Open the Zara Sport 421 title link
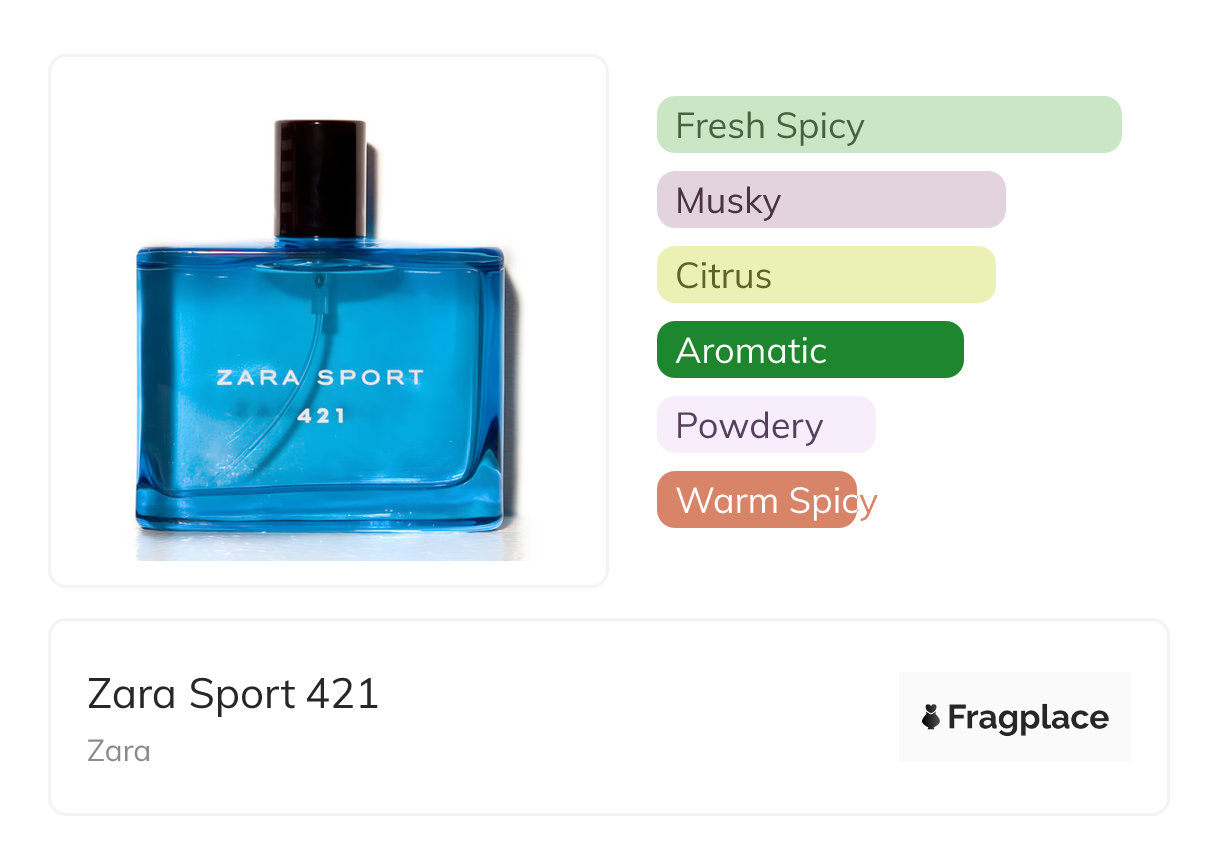This screenshot has width=1218, height=864. tap(234, 694)
